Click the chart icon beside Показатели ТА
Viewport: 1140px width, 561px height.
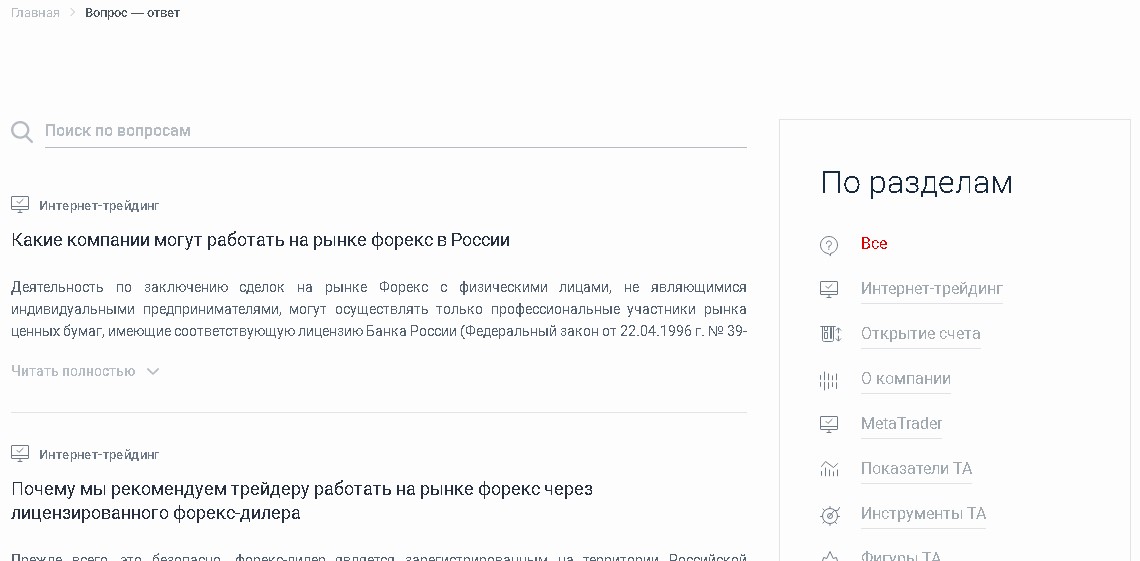click(829, 469)
